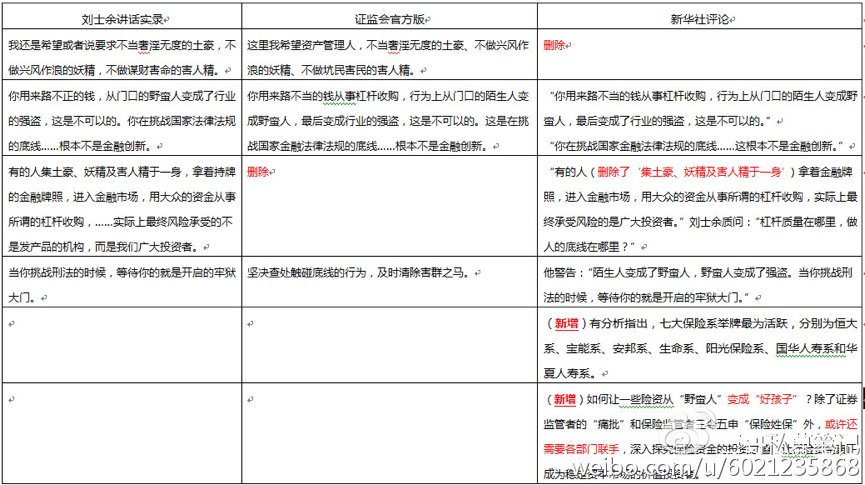Click the underlined words "国华人寿系"

pyautogui.click(x=803, y=348)
